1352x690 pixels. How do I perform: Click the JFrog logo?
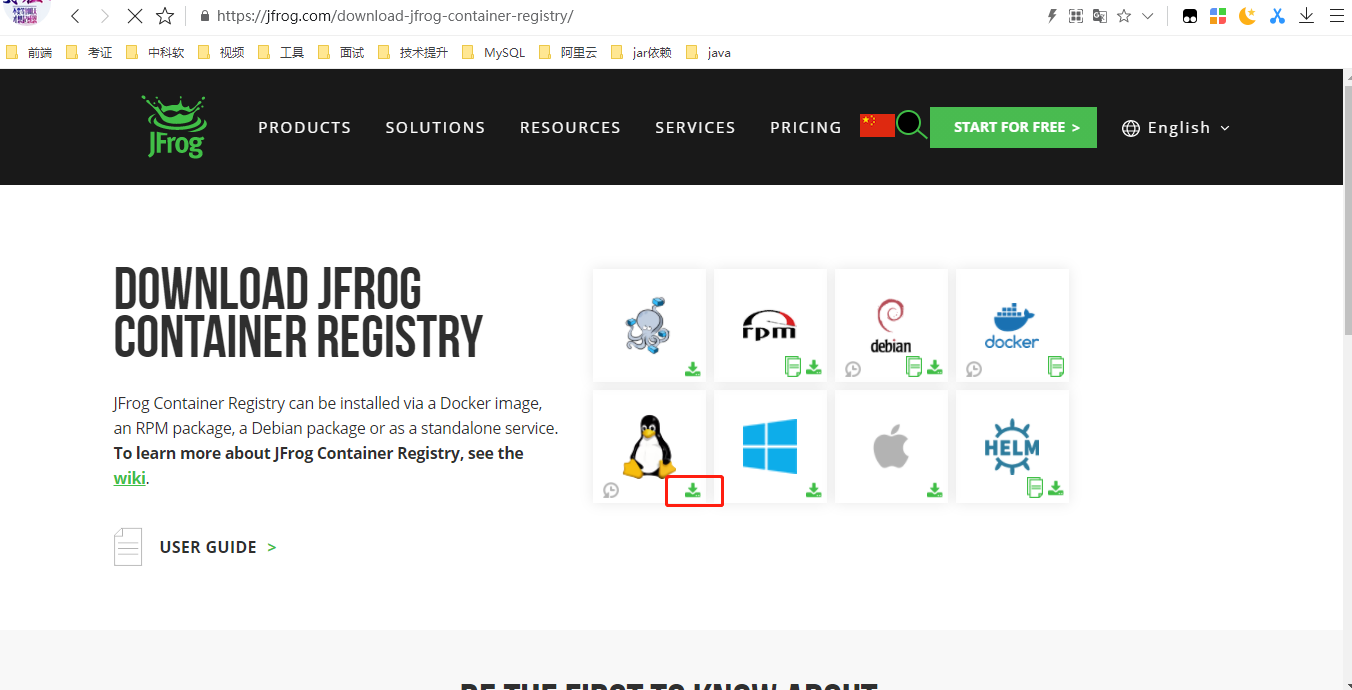pos(173,127)
